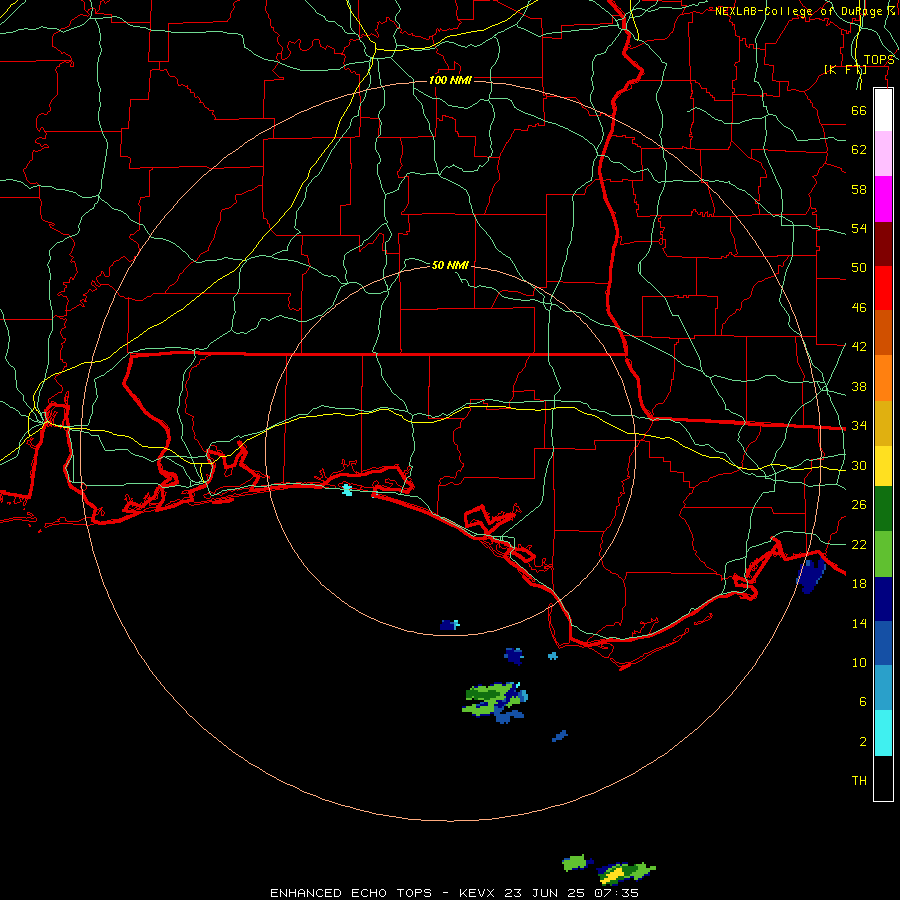Click the TOPS legend title
Image resolution: width=900 pixels, height=900 pixels.
(x=879, y=60)
